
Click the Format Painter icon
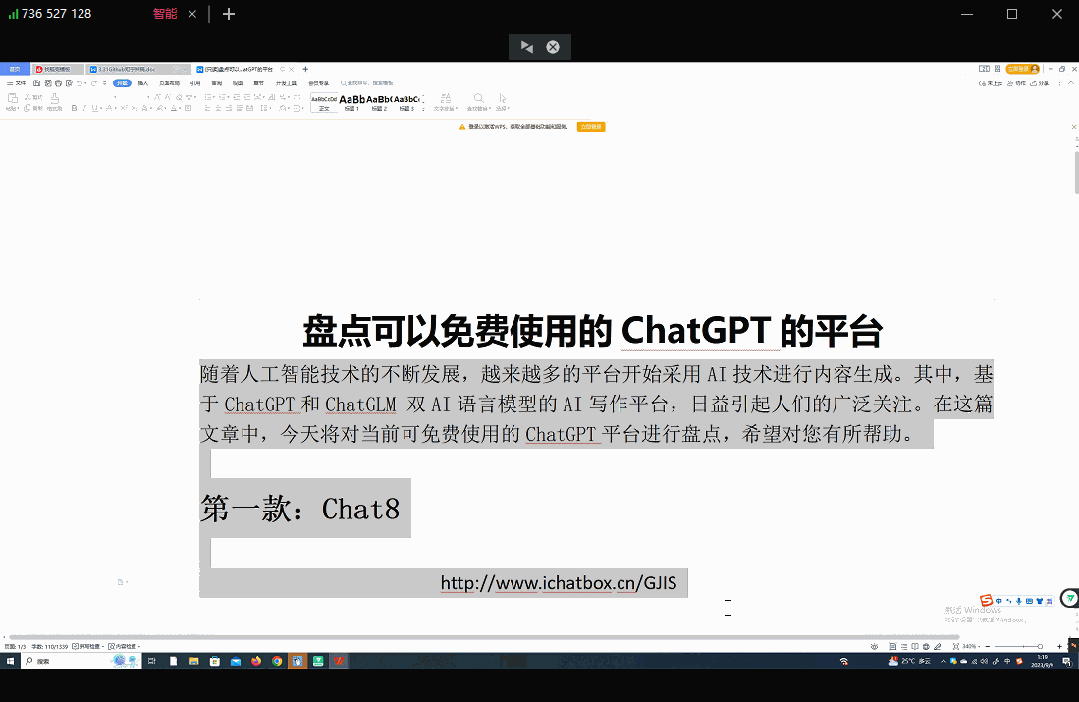coord(54,98)
